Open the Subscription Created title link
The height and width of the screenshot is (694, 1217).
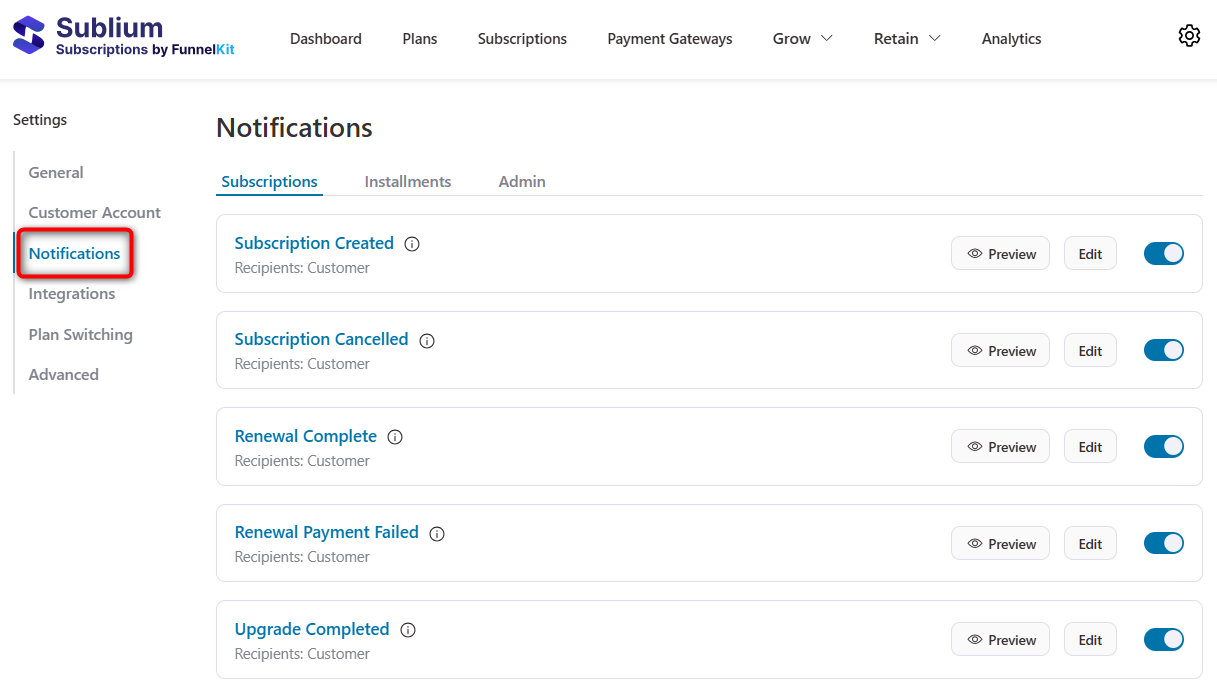pyautogui.click(x=314, y=243)
